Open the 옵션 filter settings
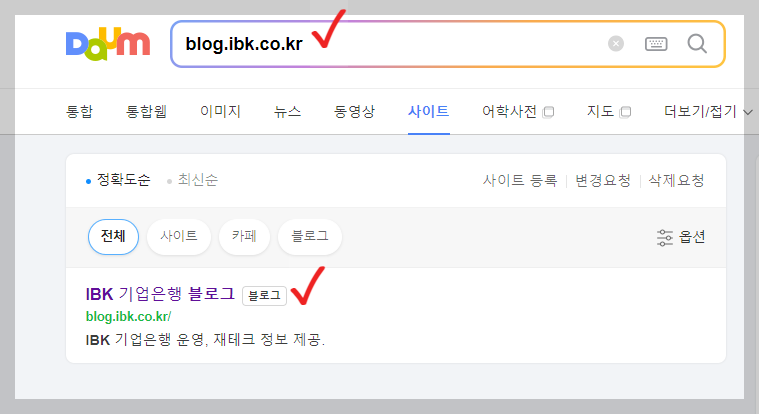Viewport: 759px width, 414px height. (681, 237)
